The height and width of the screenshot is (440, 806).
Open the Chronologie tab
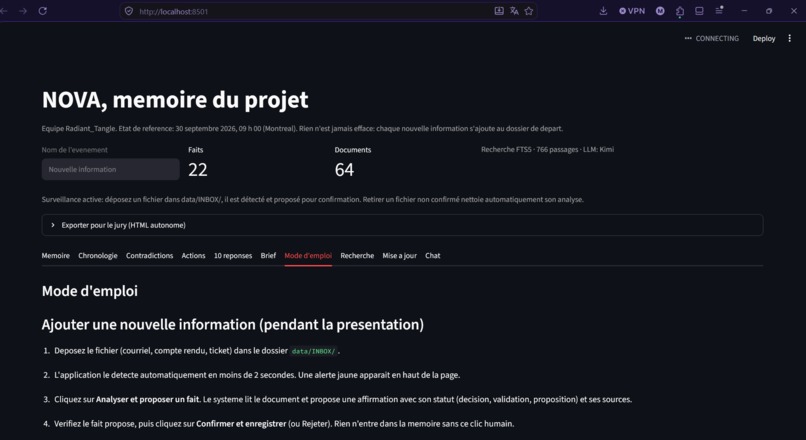pyautogui.click(x=98, y=255)
